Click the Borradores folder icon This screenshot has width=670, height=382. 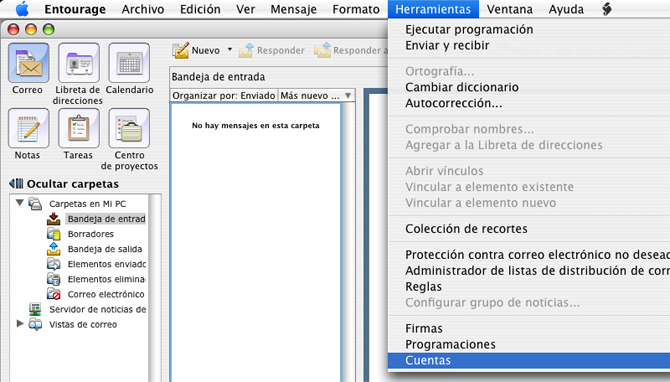coord(54,234)
